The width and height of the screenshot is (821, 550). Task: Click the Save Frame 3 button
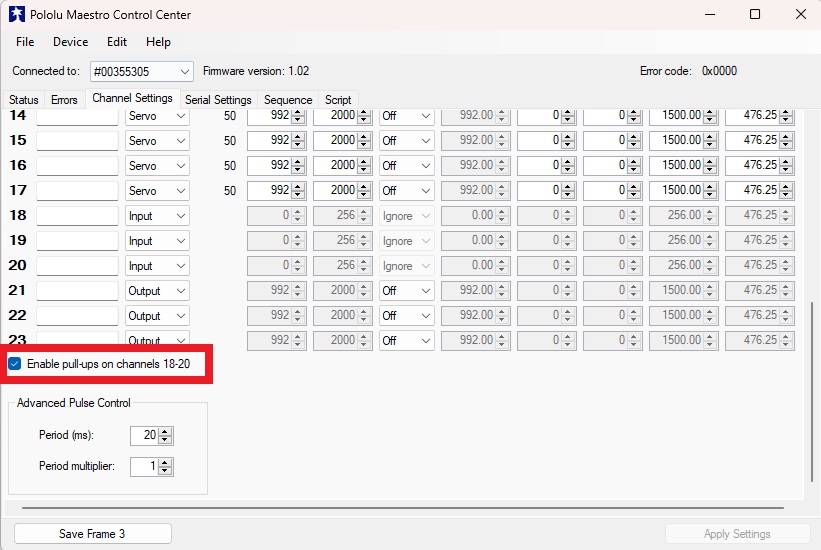pyautogui.click(x=92, y=534)
